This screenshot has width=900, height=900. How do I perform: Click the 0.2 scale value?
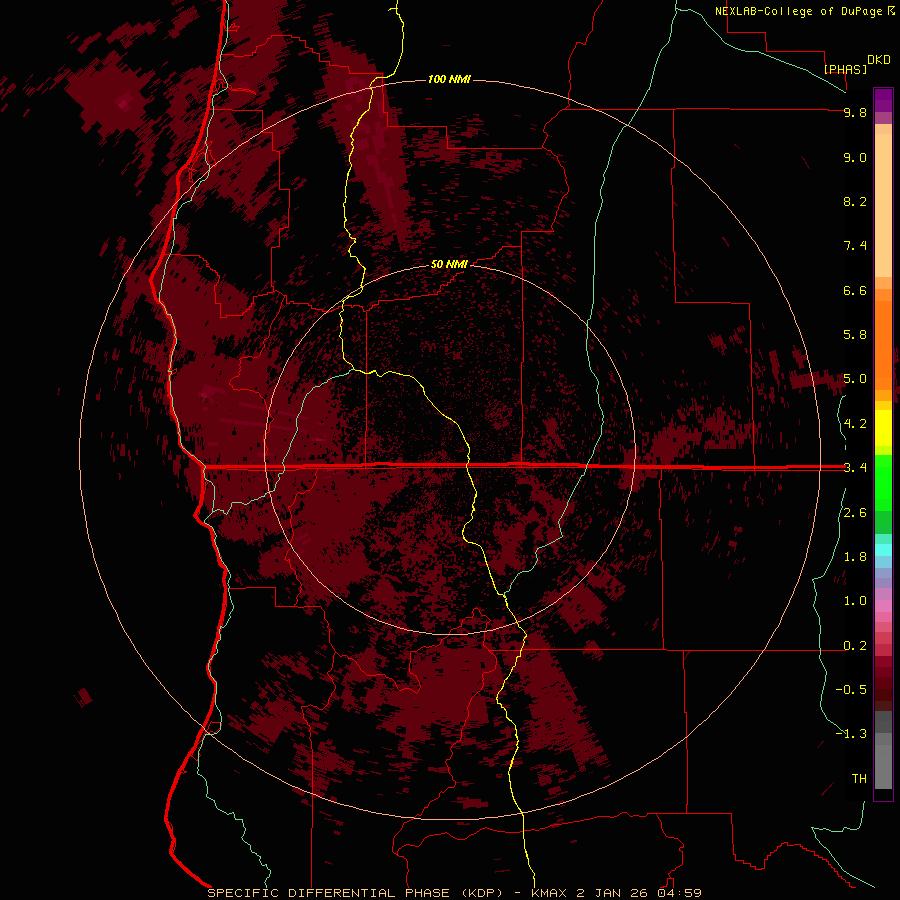(x=855, y=646)
